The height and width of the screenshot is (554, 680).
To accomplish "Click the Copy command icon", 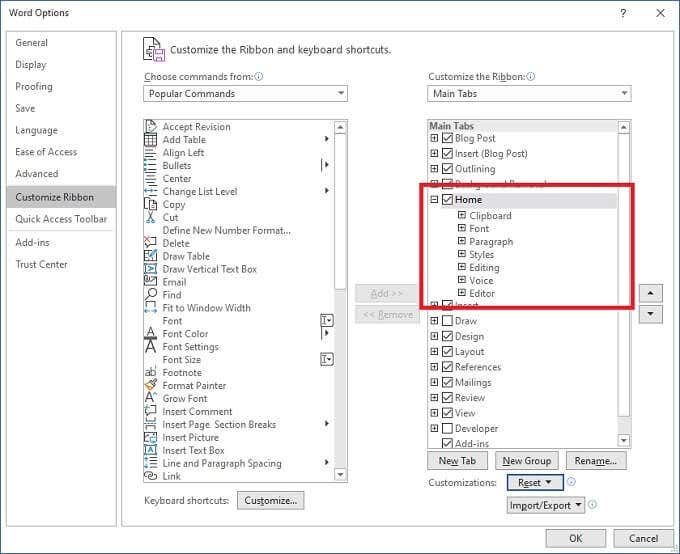I will 150,204.
